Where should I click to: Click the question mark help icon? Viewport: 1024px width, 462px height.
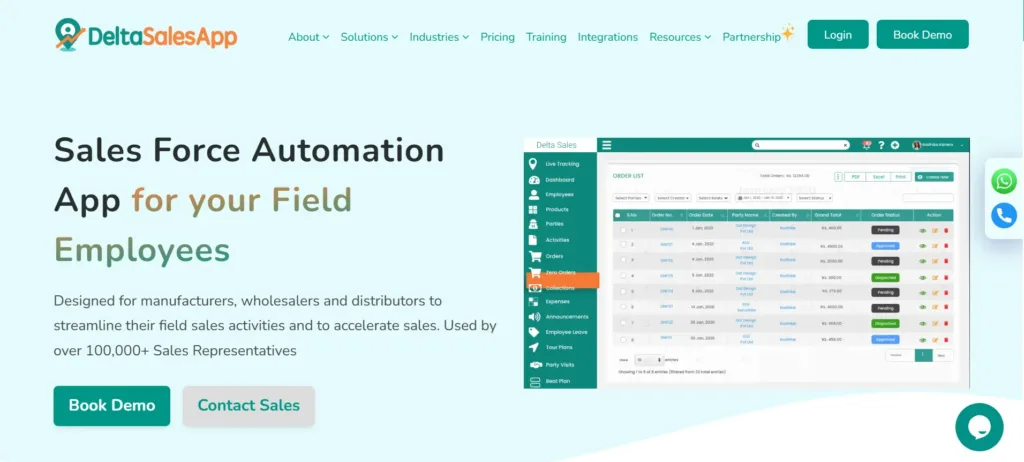pos(881,145)
